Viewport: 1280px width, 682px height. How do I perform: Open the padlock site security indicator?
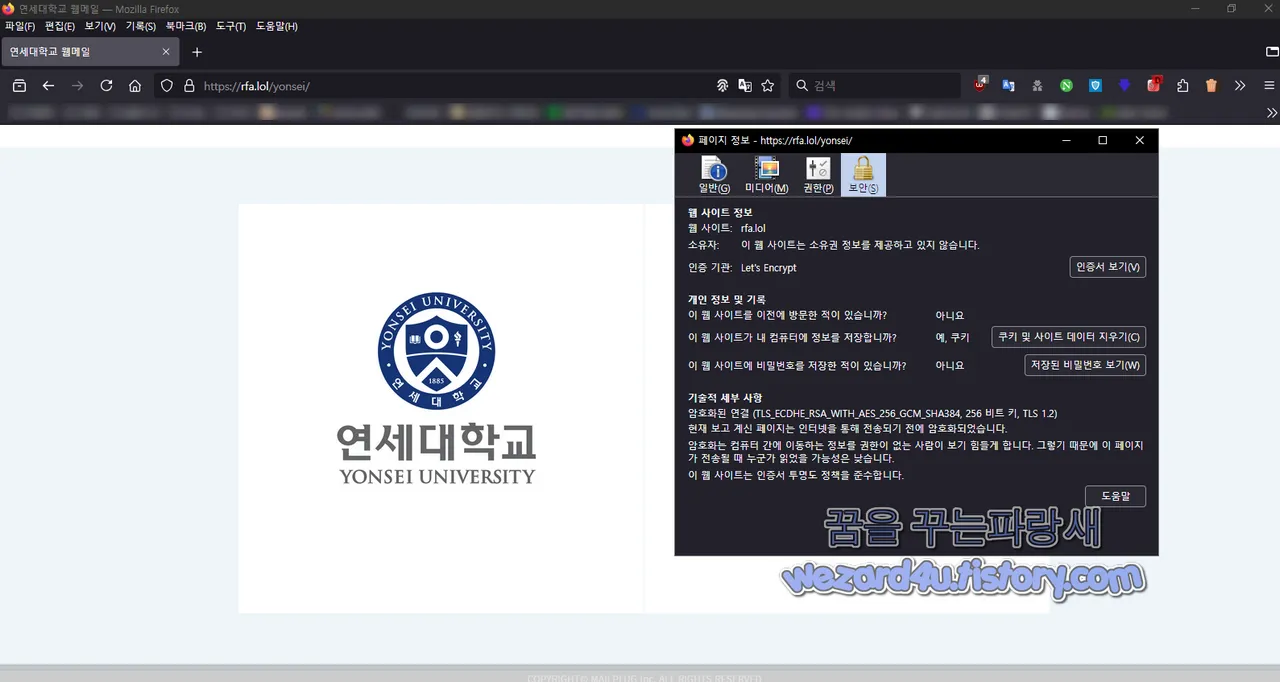pyautogui.click(x=189, y=86)
